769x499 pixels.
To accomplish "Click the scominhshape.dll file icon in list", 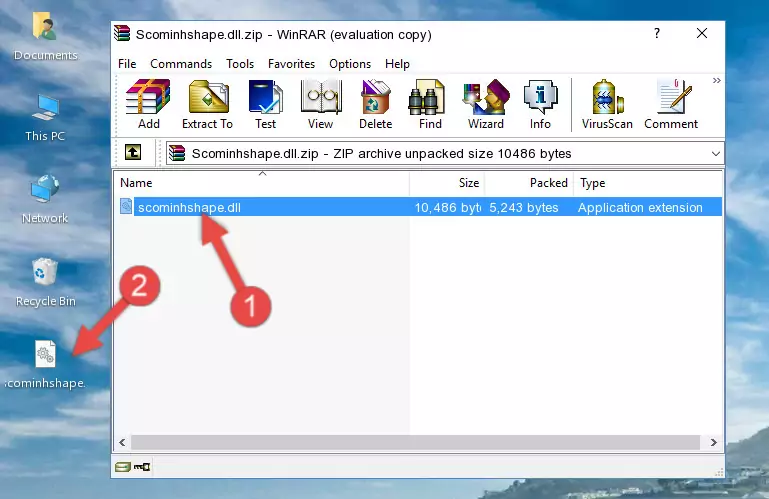I will (x=126, y=207).
